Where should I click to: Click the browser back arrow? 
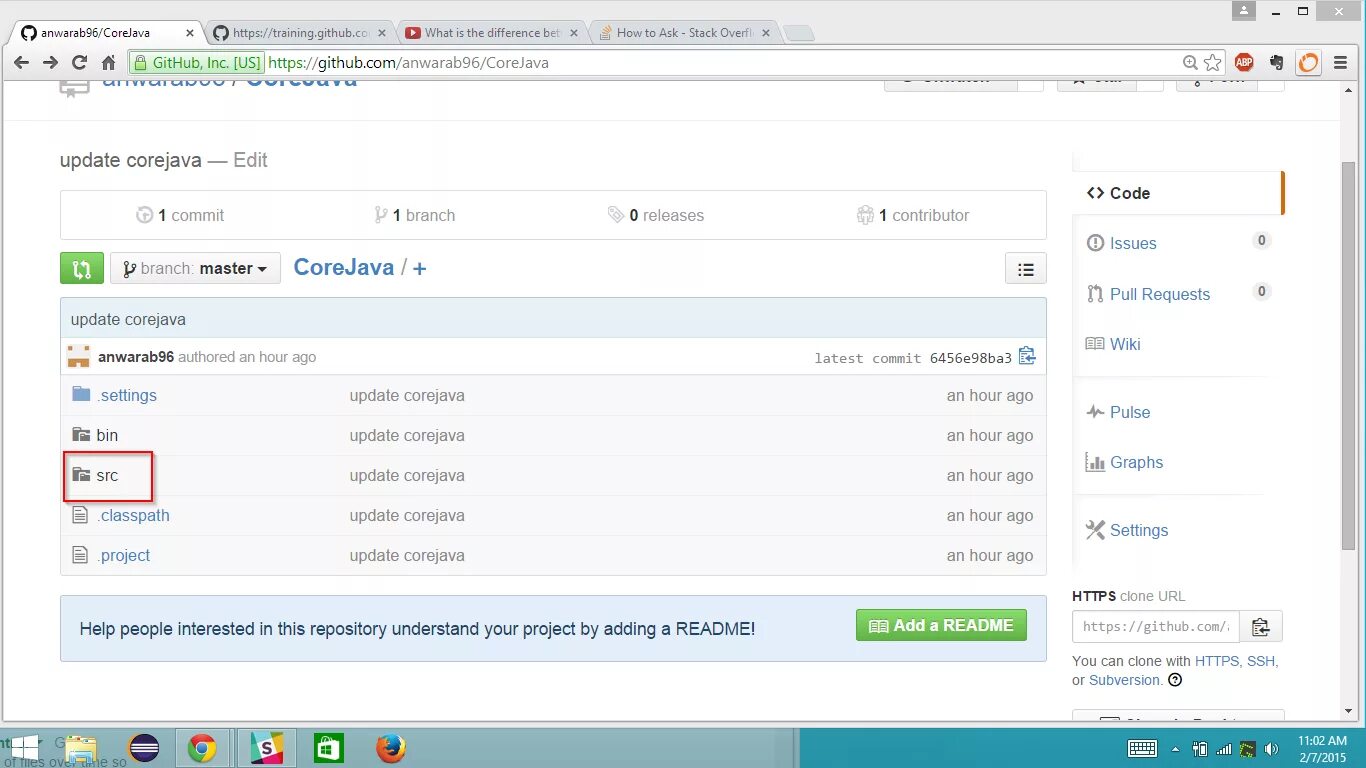click(x=21, y=62)
